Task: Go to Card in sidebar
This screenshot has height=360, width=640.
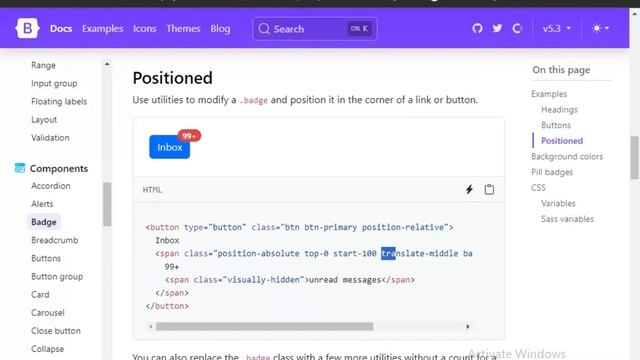Action: 40,294
